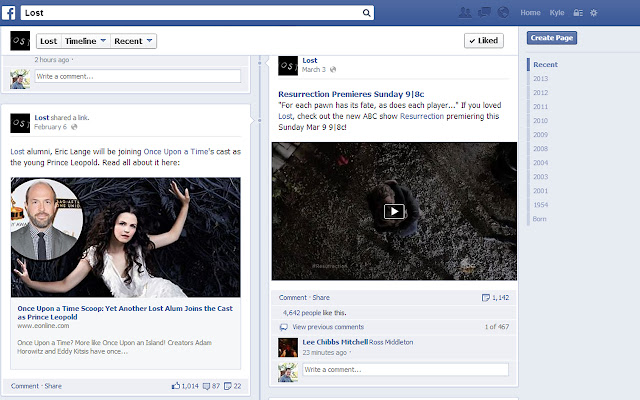
Task: Click Comment on the February 6 post
Action: click(x=25, y=386)
